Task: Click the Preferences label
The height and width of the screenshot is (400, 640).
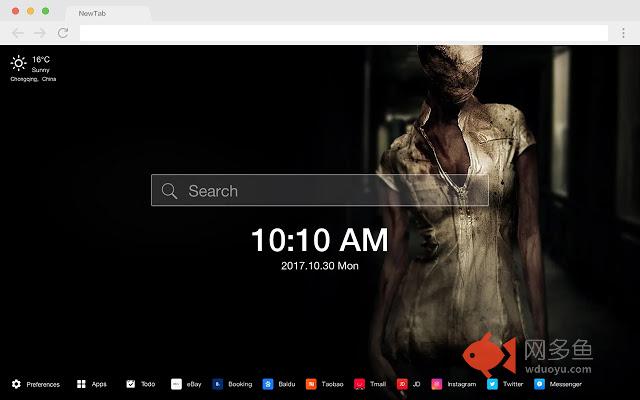Action: [x=43, y=384]
